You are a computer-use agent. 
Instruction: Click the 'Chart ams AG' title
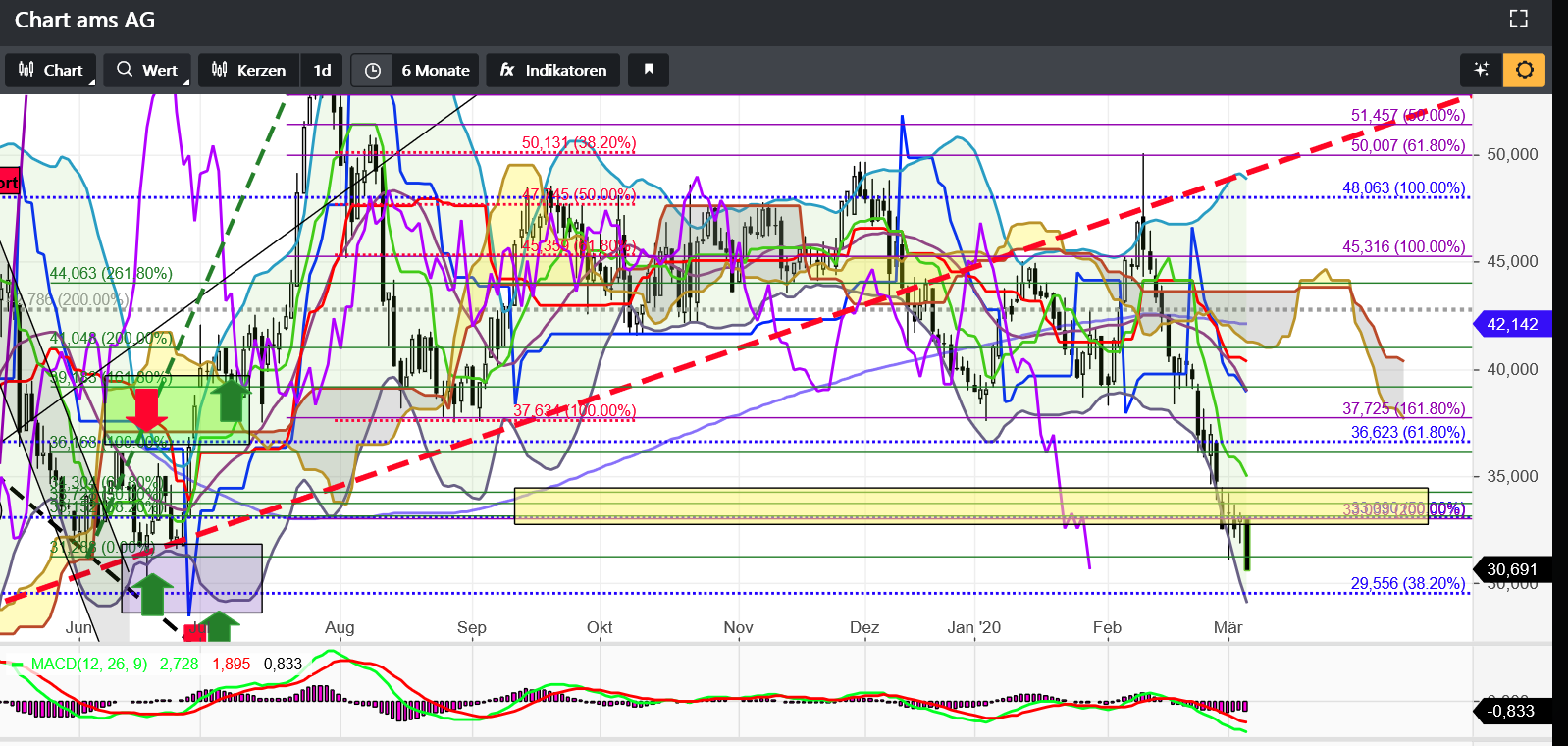pos(84,20)
